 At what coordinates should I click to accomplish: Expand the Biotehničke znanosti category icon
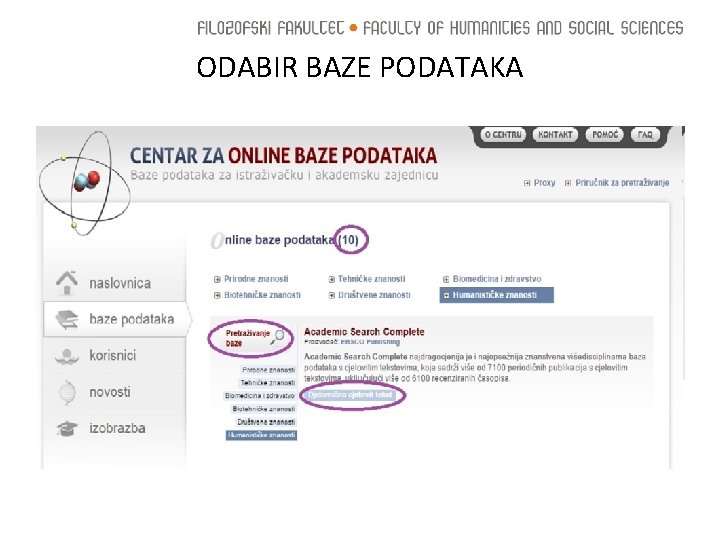point(217,295)
